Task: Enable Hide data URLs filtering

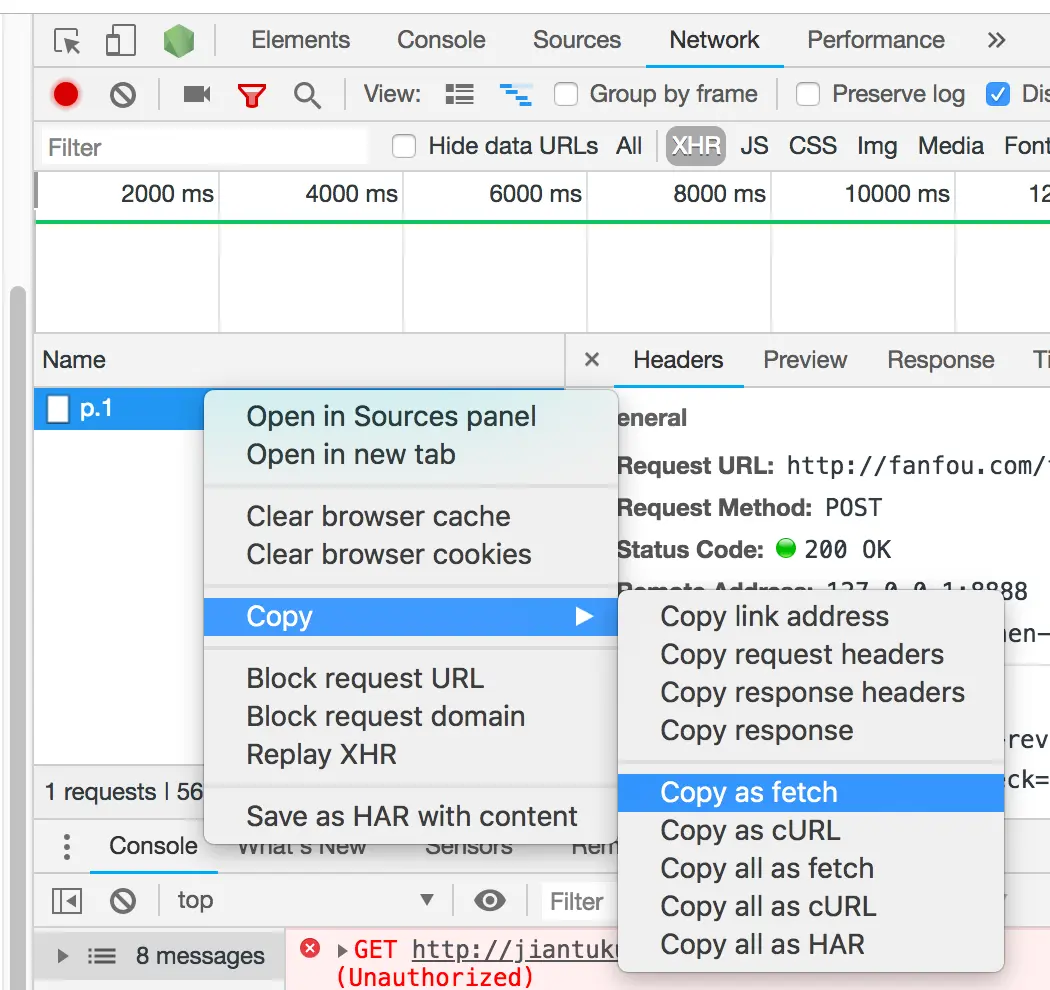Action: 404,145
